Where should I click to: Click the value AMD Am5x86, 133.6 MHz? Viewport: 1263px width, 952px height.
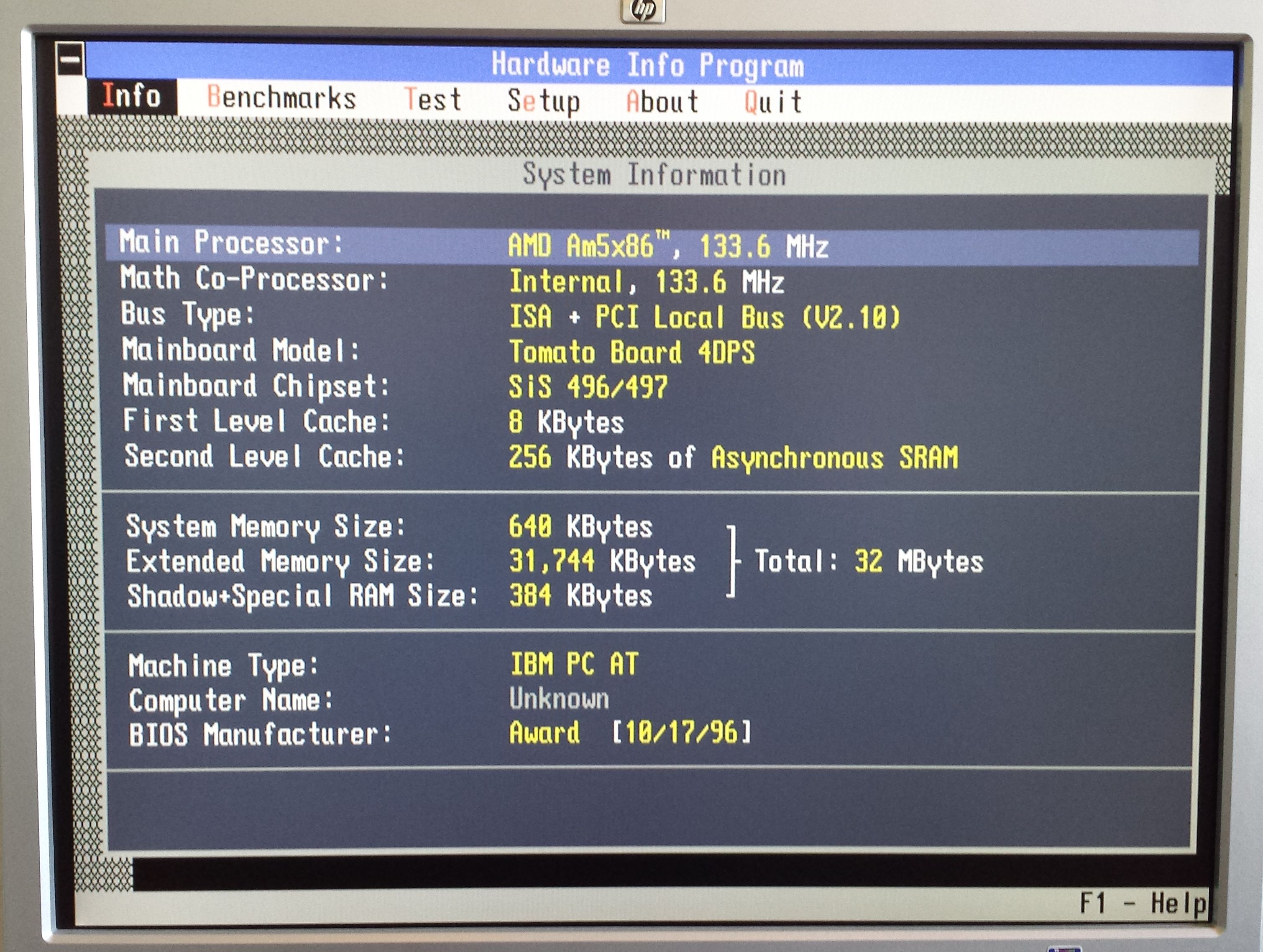[x=668, y=246]
